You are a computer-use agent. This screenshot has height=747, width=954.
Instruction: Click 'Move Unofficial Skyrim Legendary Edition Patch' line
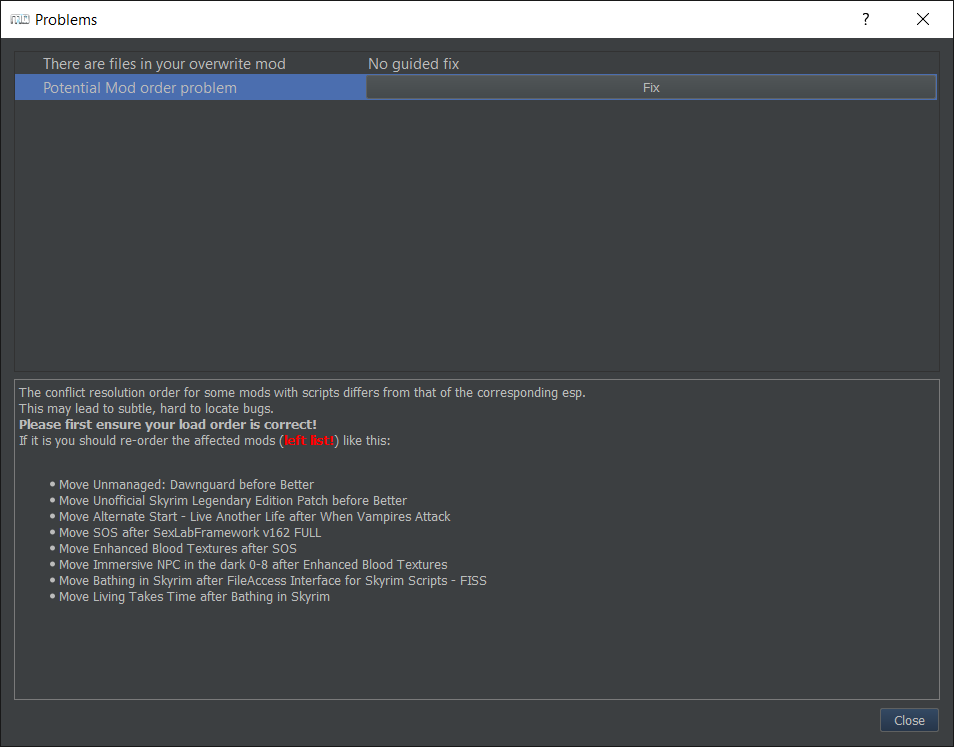point(233,501)
